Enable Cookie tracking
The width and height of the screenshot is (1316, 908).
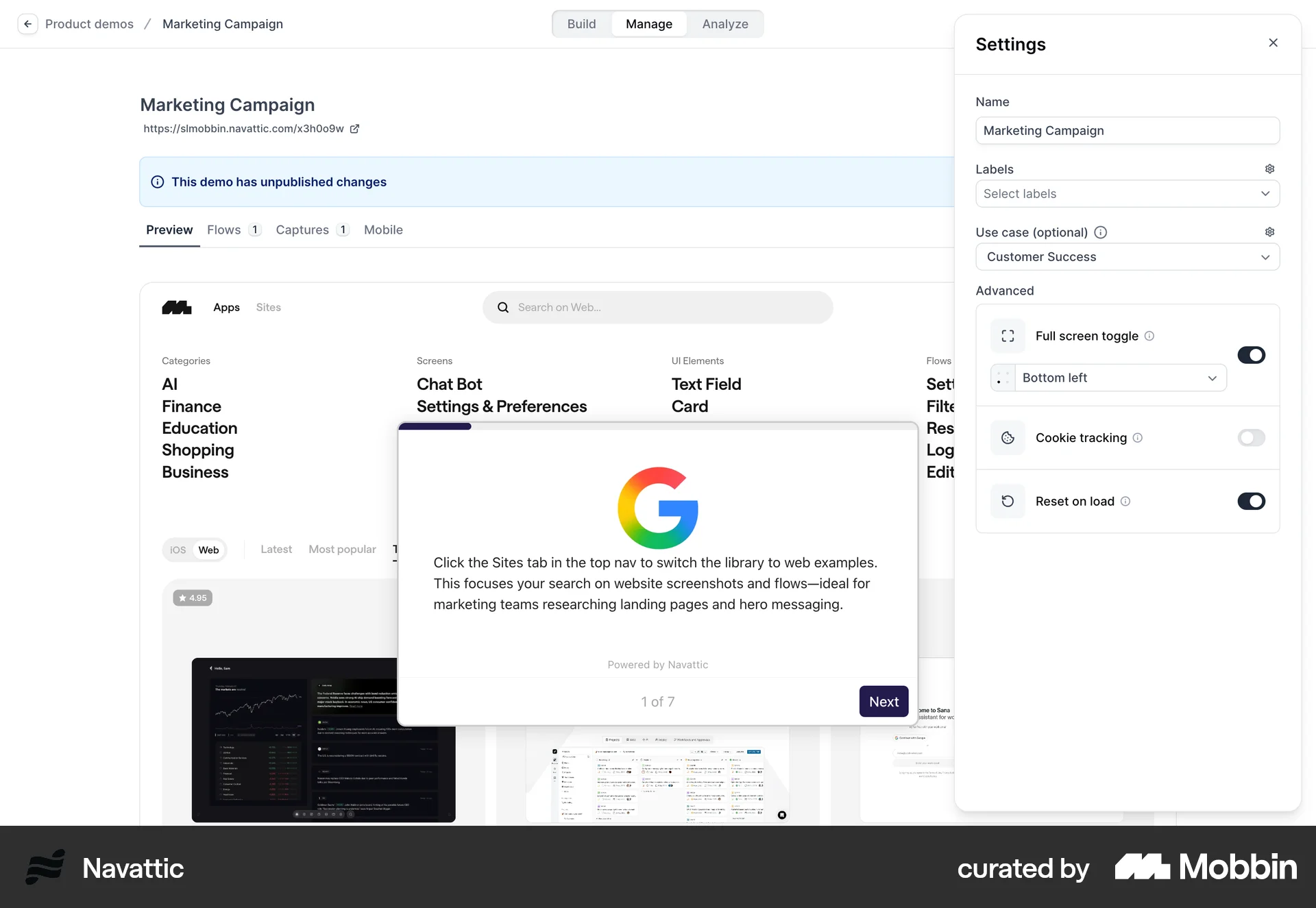coord(1252,438)
